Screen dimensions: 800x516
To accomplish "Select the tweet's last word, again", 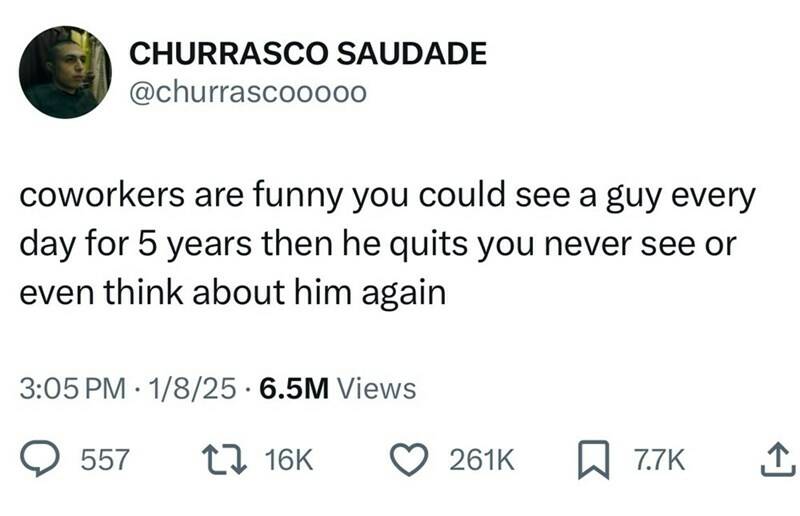I will pyautogui.click(x=404, y=293).
